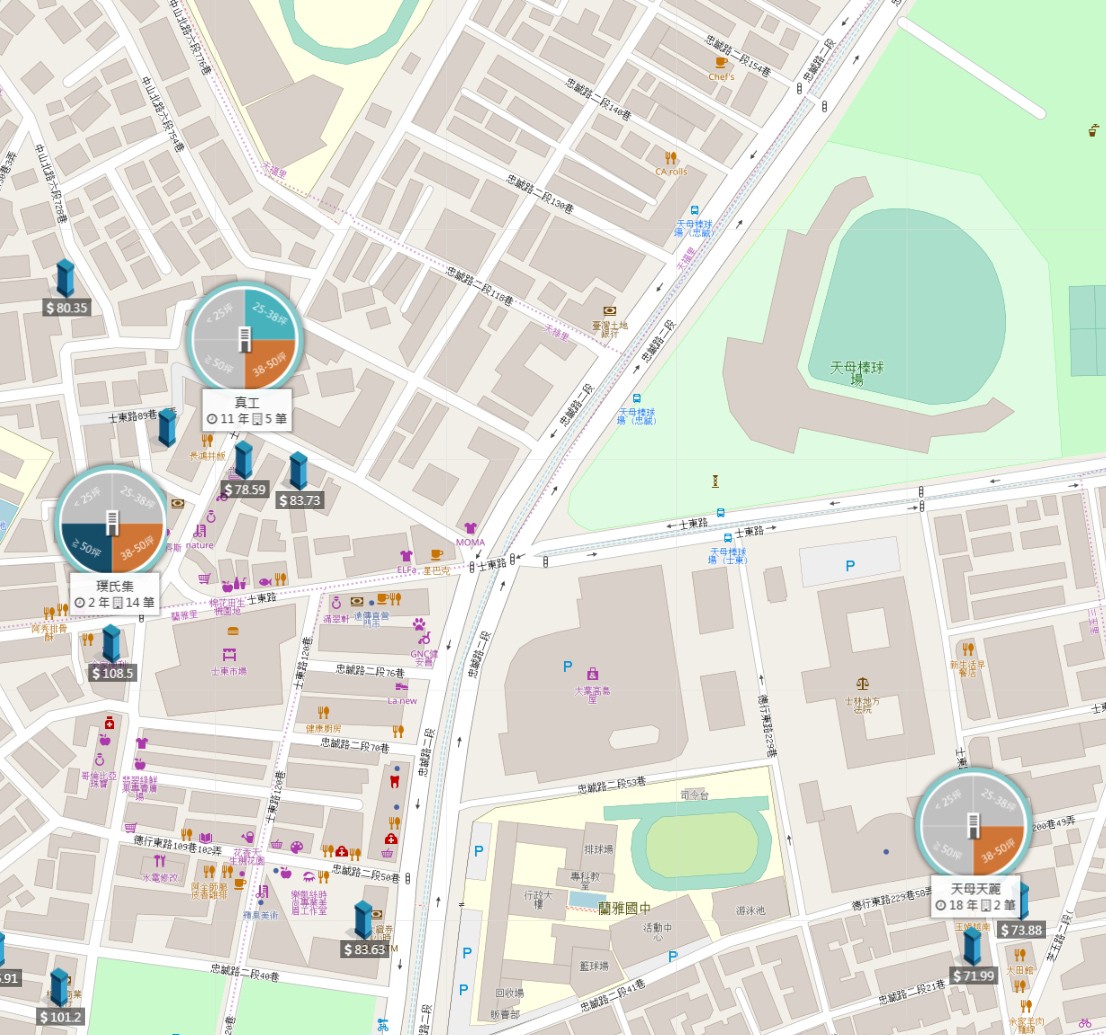Open the 真工 info label
Screen dimensions: 1106x1035
click(x=246, y=410)
